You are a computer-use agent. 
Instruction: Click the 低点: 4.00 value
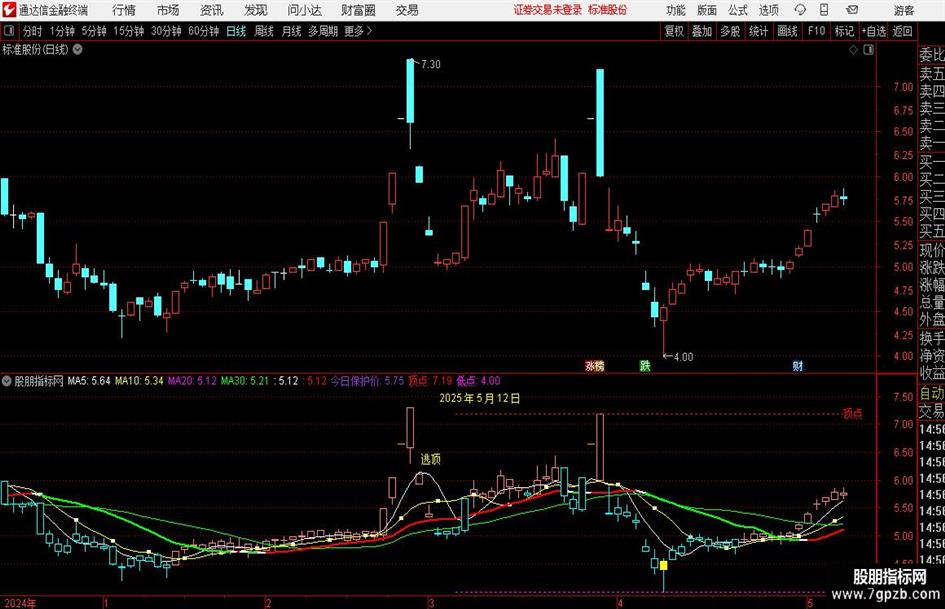pos(478,381)
